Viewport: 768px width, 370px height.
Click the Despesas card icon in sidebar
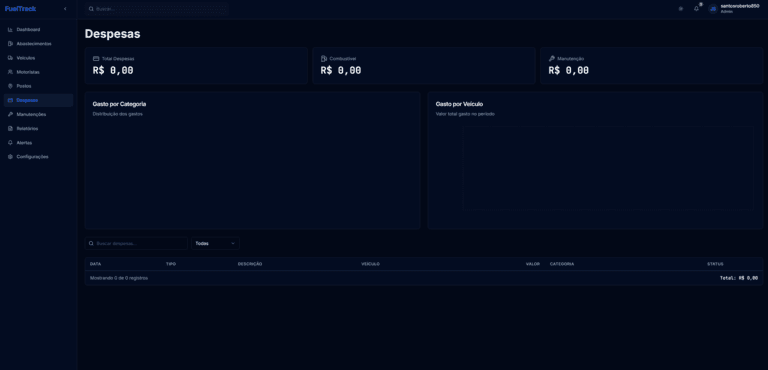point(10,100)
